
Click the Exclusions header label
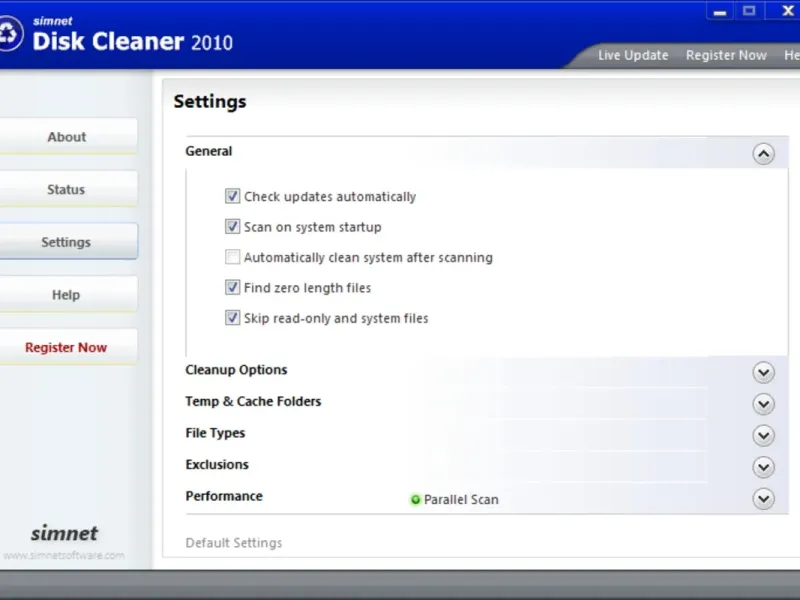click(x=217, y=464)
